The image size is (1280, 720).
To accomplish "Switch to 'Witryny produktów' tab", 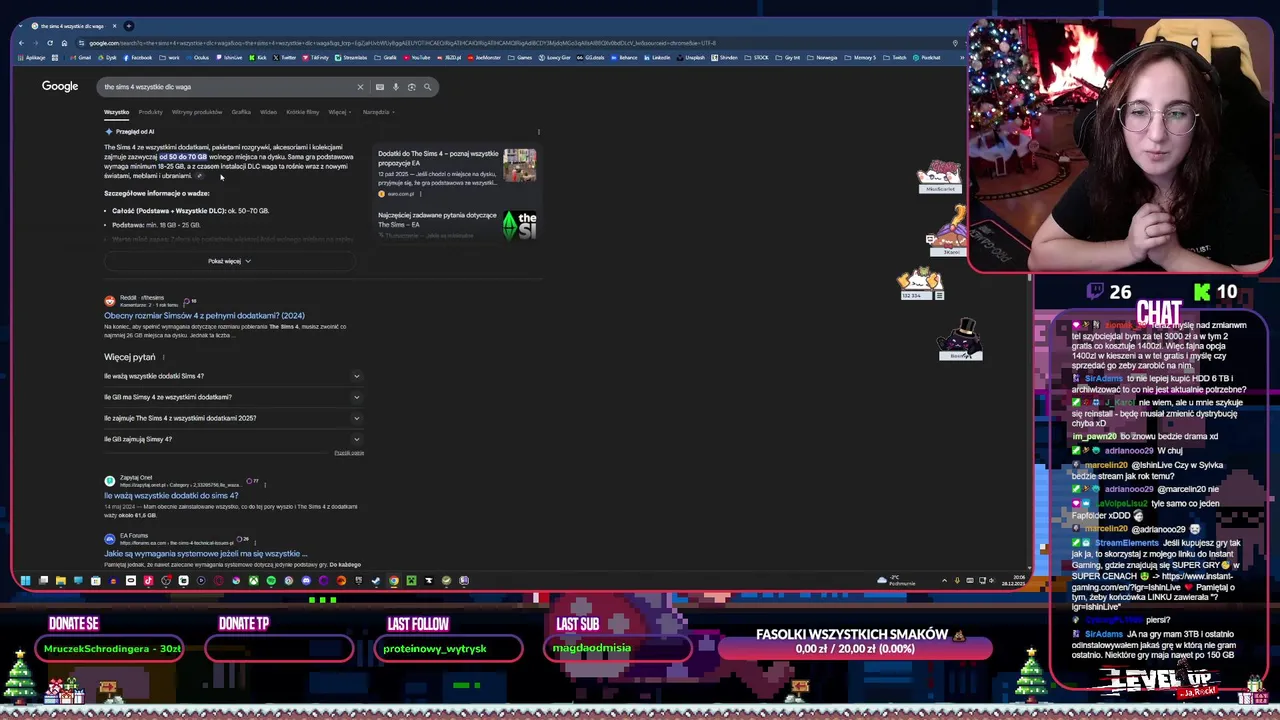I will [x=197, y=112].
